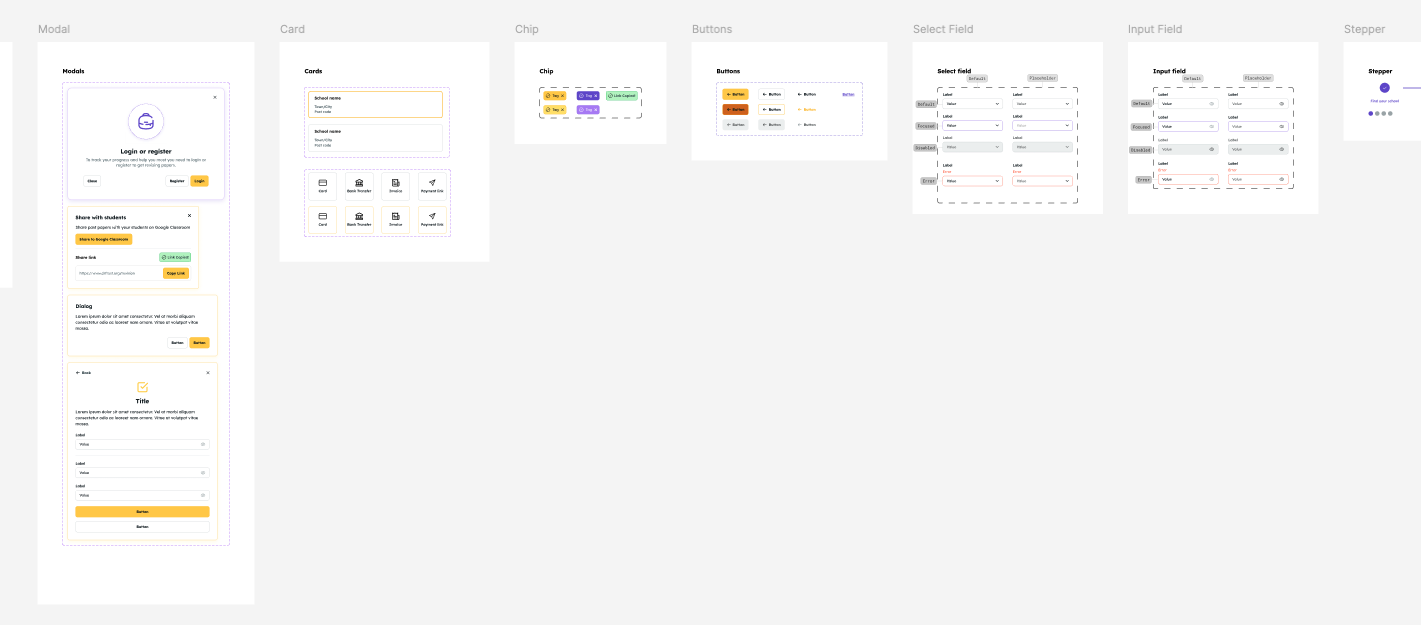Click Share to Google Classroom button
Screen dimensions: 1421x625
pyautogui.click(x=104, y=240)
